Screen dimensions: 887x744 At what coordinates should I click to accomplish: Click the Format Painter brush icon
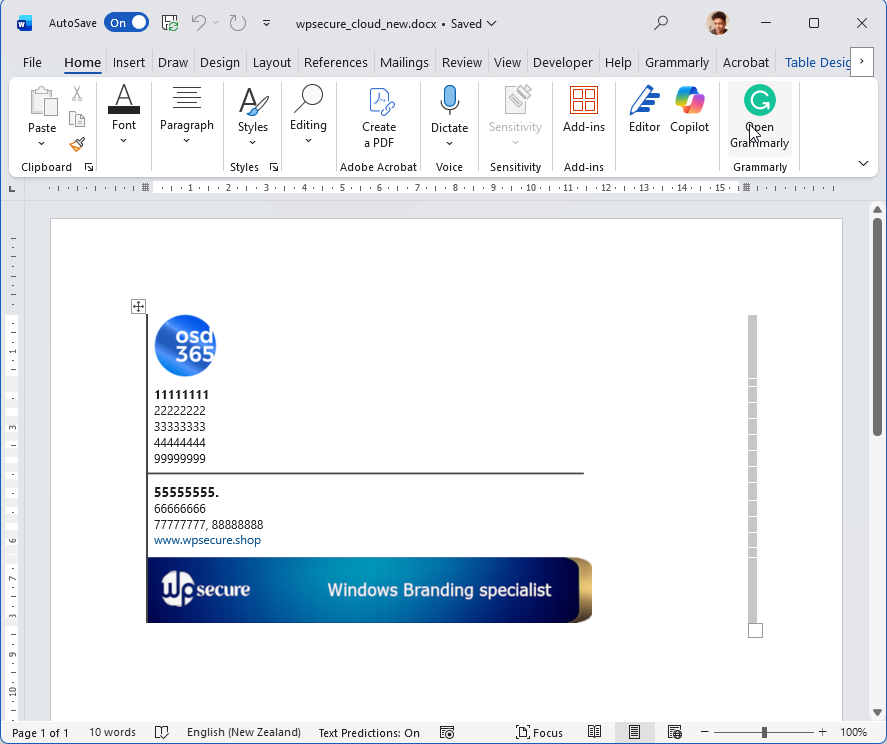coord(77,144)
